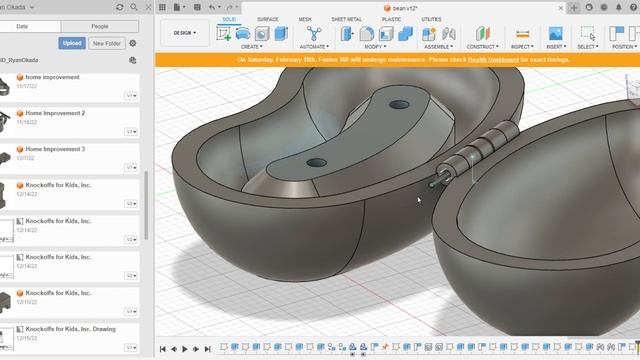
Task: Open the DESIGN workspace dropdown
Action: (x=185, y=33)
